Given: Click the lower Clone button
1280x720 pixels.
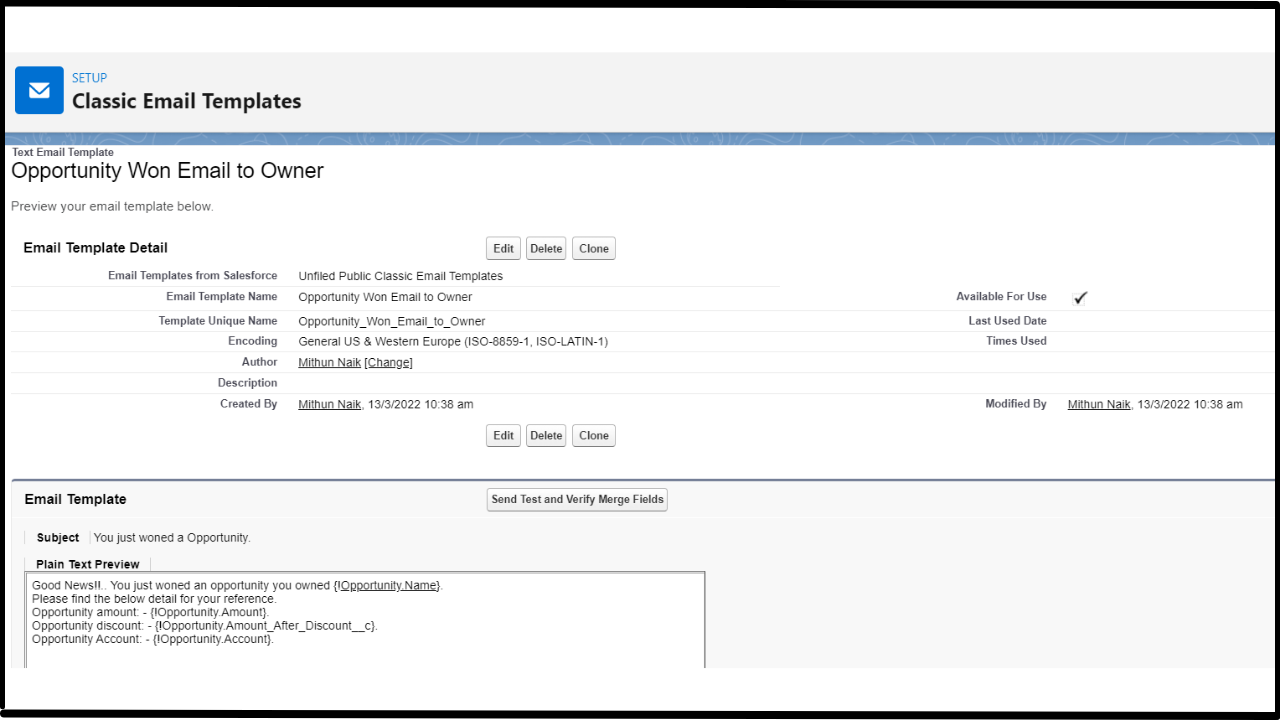Looking at the screenshot, I should [594, 435].
